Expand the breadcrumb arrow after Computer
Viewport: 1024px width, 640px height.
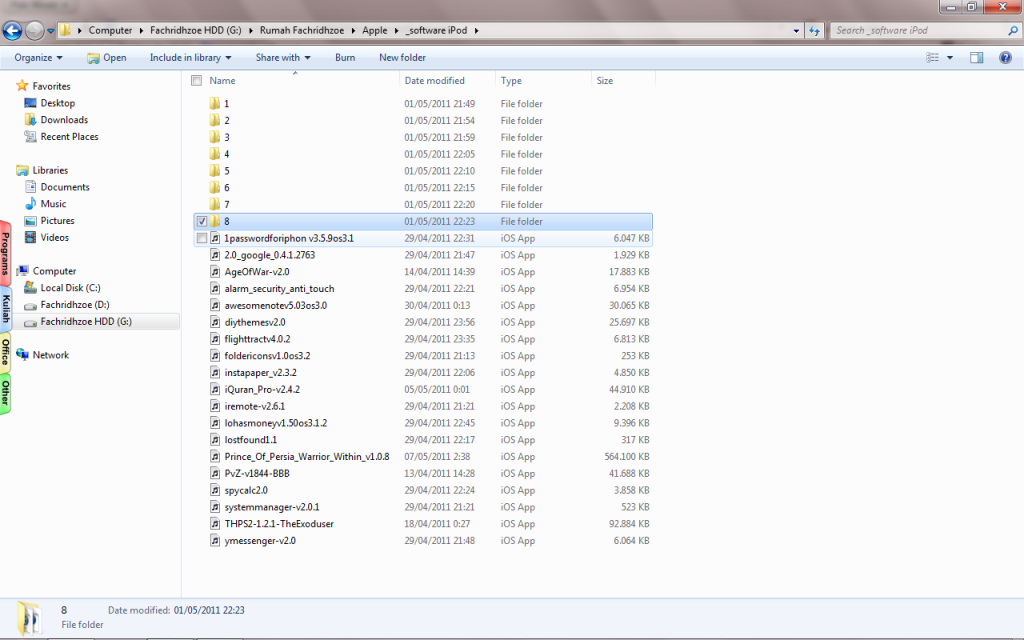click(x=141, y=31)
